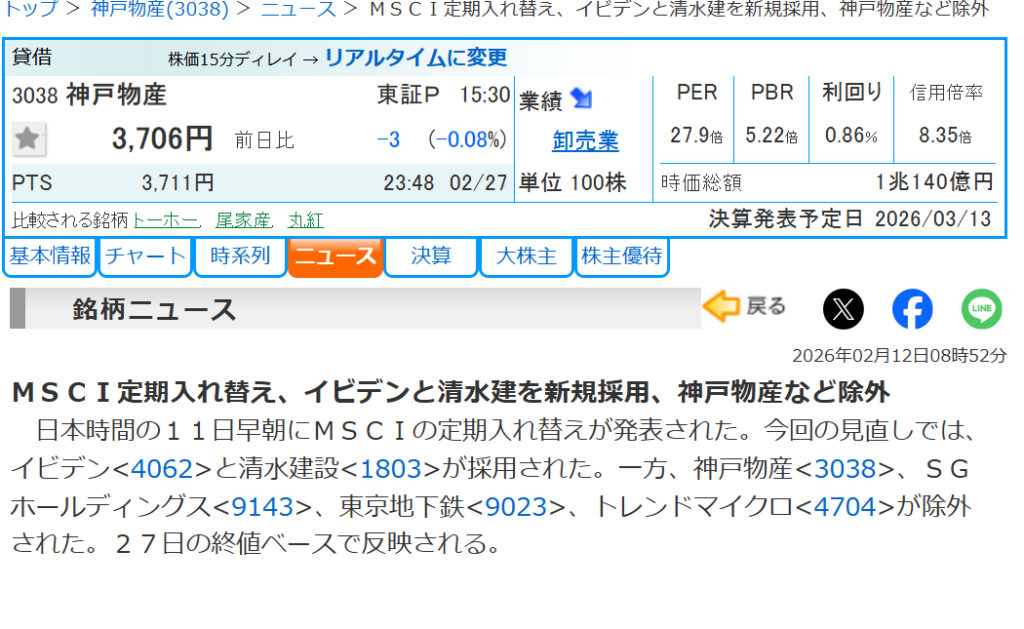Click the 戻る back arrow button
Viewport: 1024px width, 629px height.
click(745, 307)
